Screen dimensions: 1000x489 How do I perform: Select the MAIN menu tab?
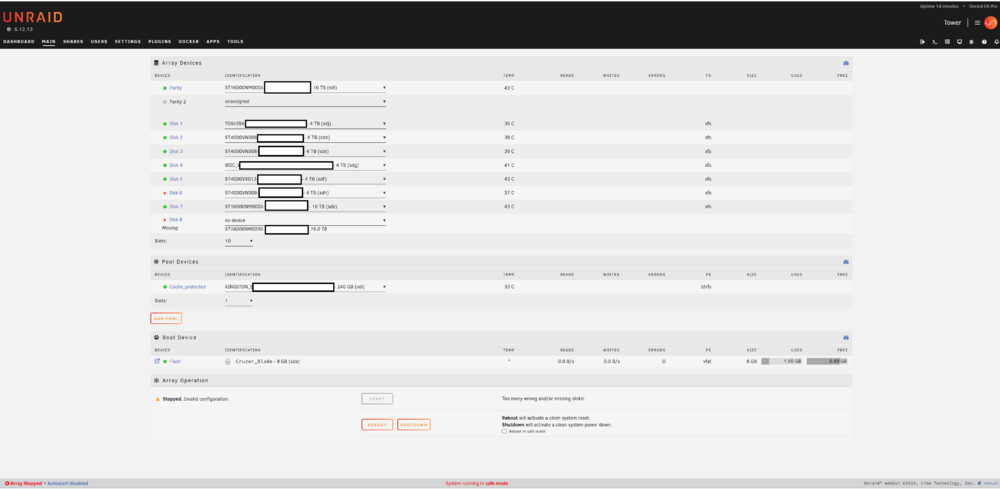coord(48,41)
